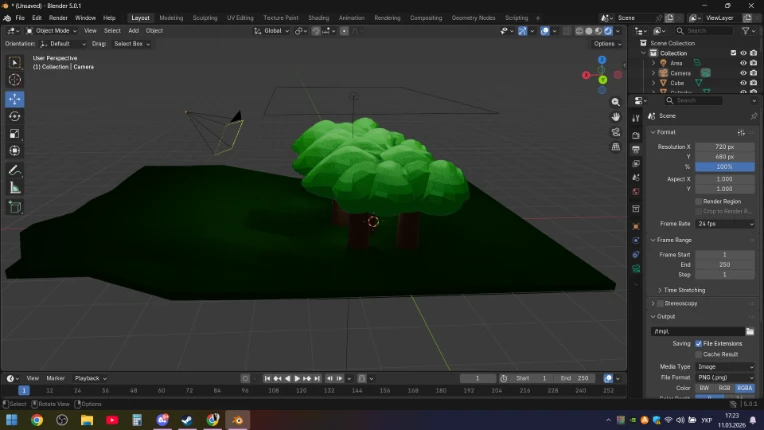Open the File Format PNG dropdown

click(725, 378)
